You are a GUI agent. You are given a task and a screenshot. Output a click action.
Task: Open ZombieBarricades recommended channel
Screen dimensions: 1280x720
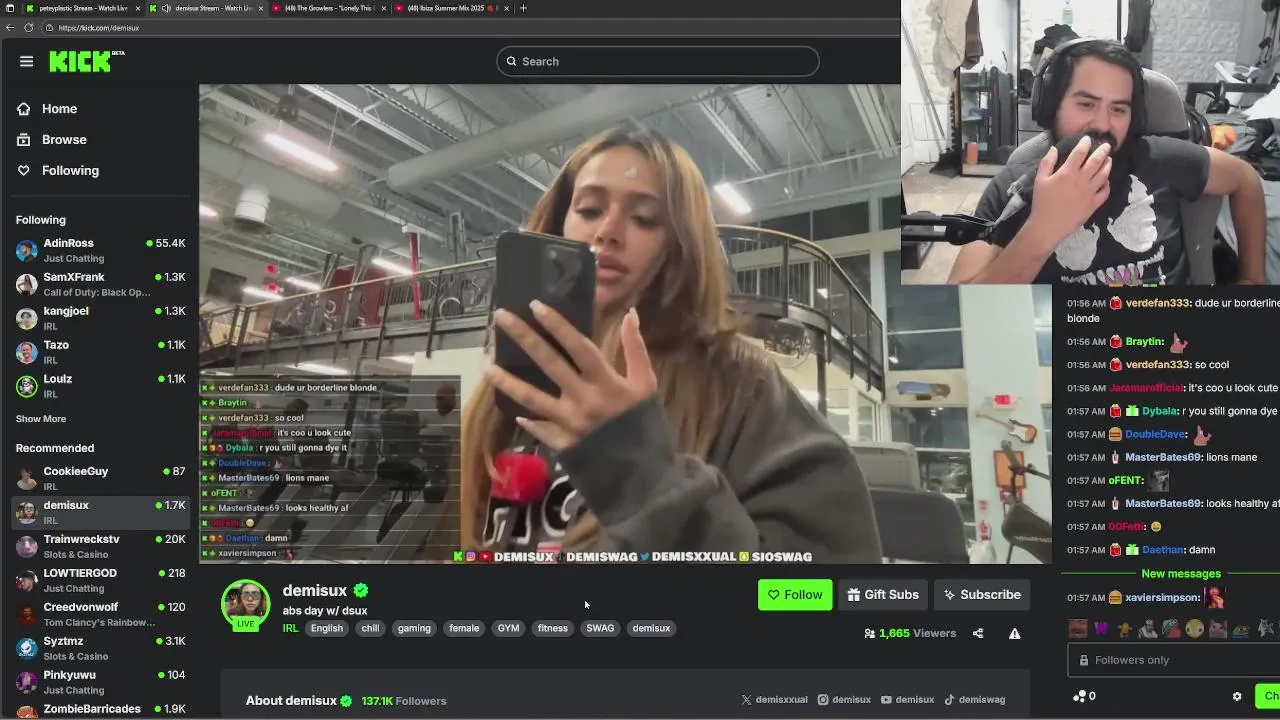tap(100, 709)
